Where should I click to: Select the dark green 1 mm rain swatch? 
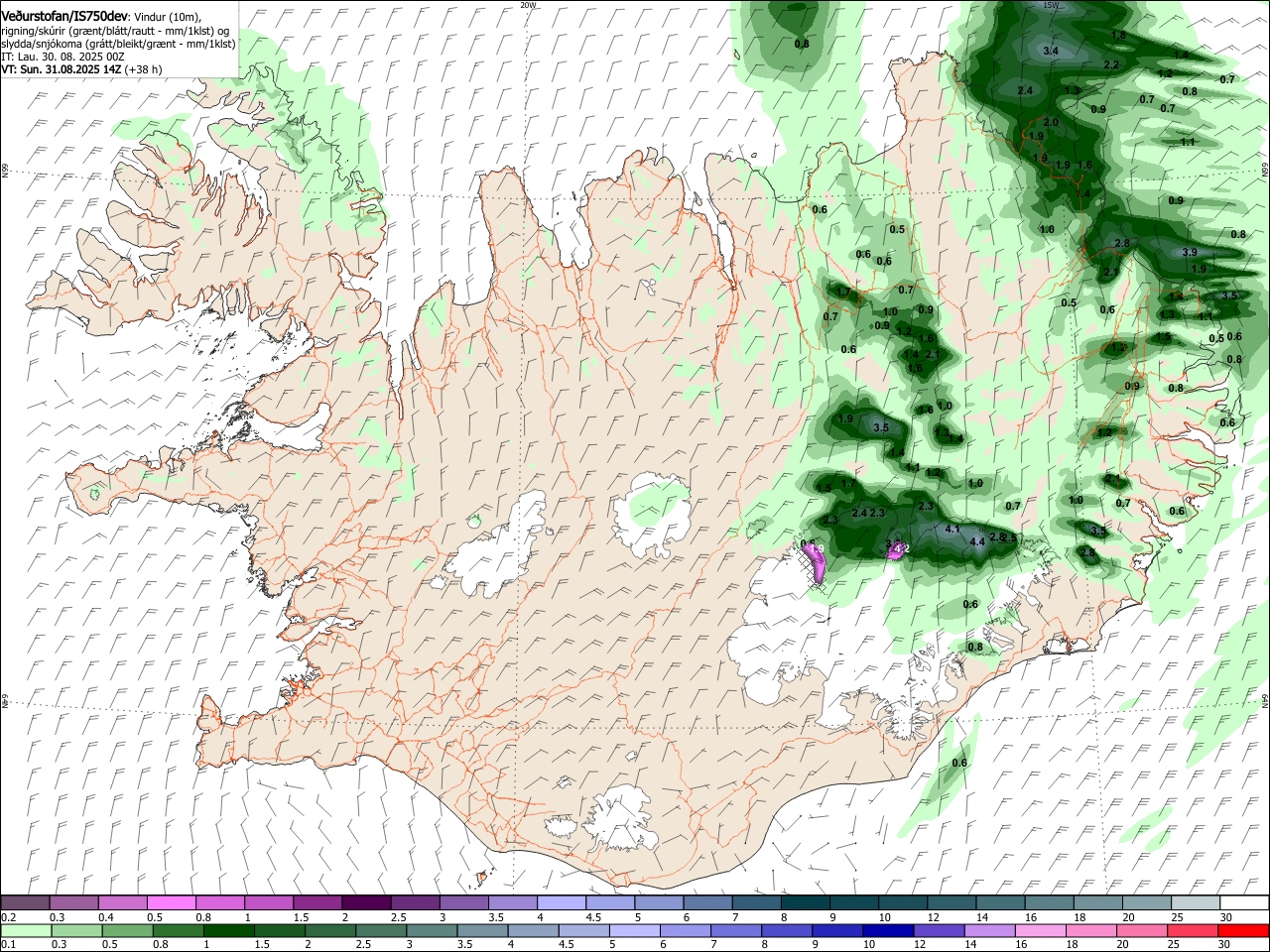coord(228,931)
